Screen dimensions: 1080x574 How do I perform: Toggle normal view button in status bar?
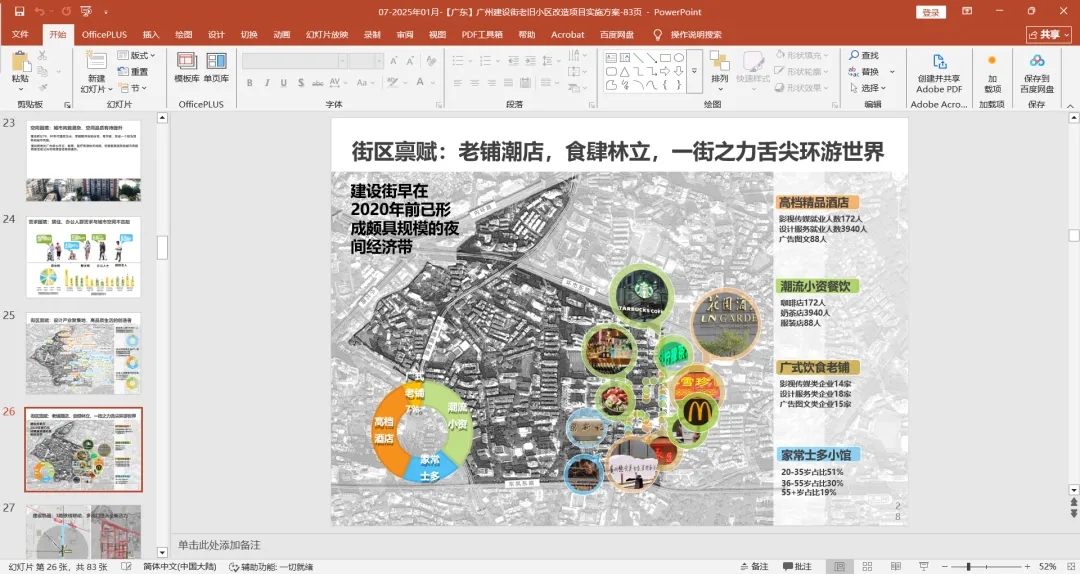click(x=839, y=566)
